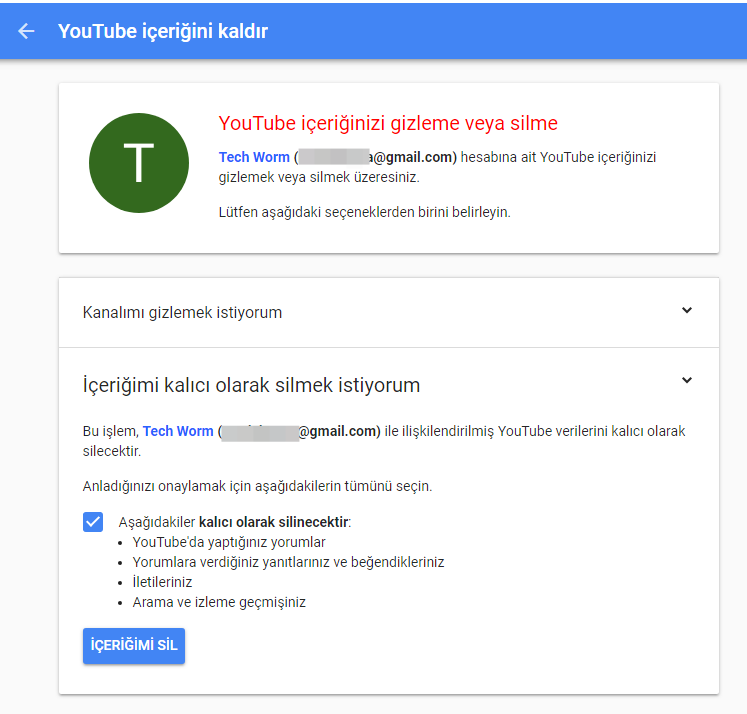
Task: Click the red 'YouTube içeriğinizi gizleme veya silme' heading
Action: point(388,123)
